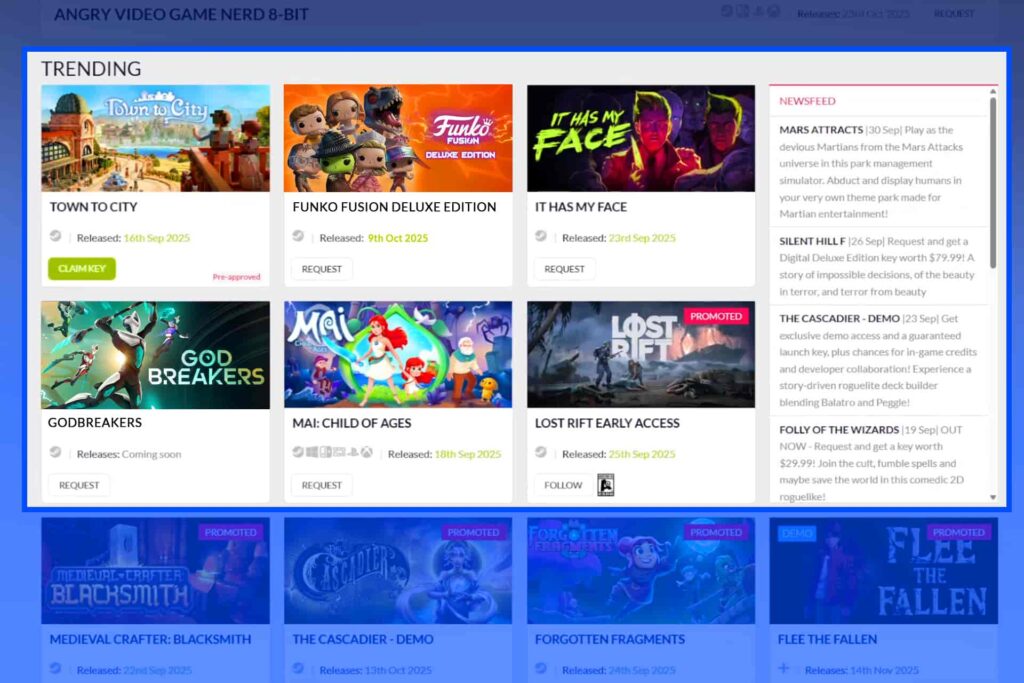Click the Nintendo Switch icon on Mai: Child of Ages
Screen dimensions: 1024x683
(325, 453)
